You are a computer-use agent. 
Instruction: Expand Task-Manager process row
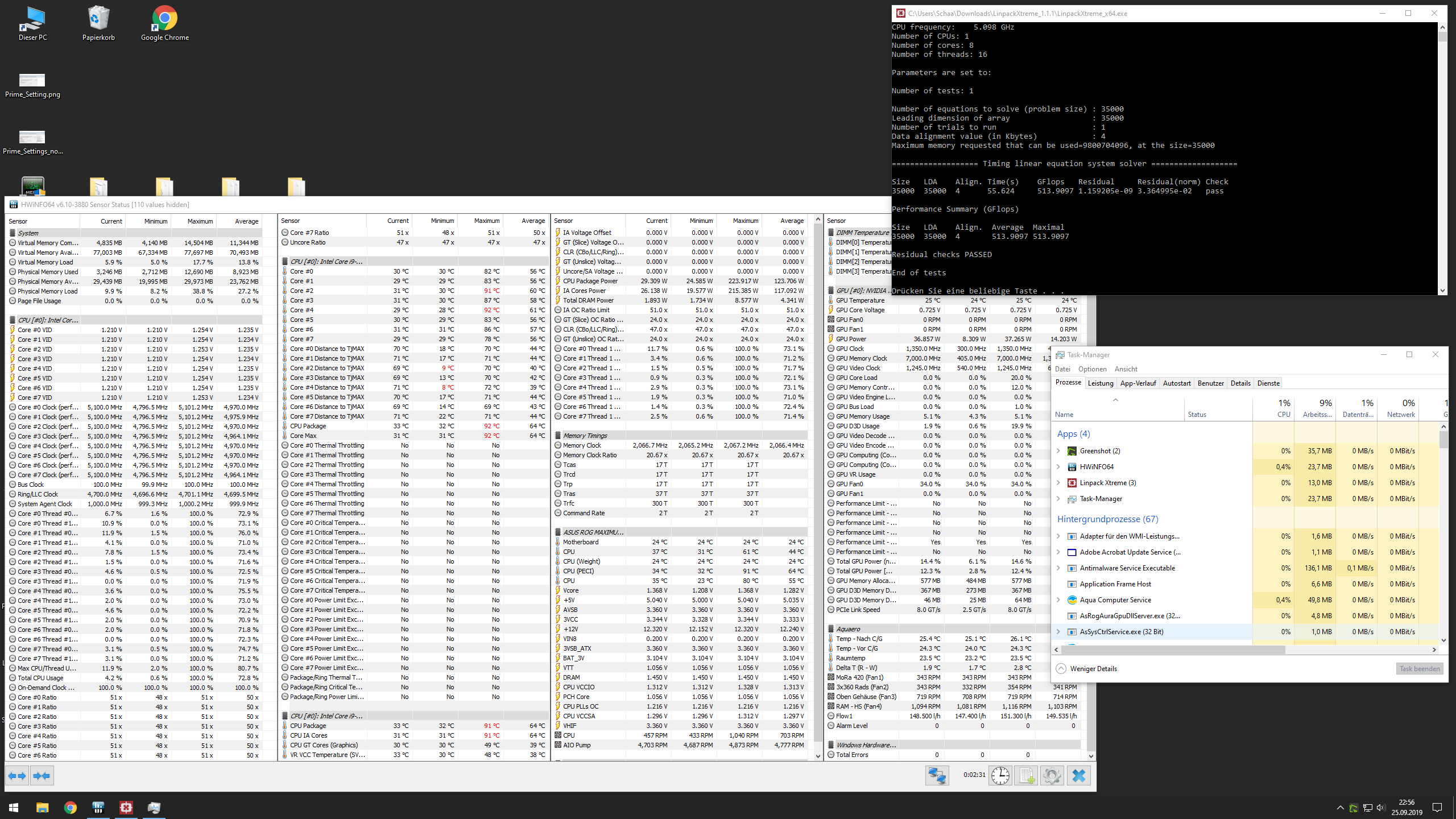coord(1058,499)
